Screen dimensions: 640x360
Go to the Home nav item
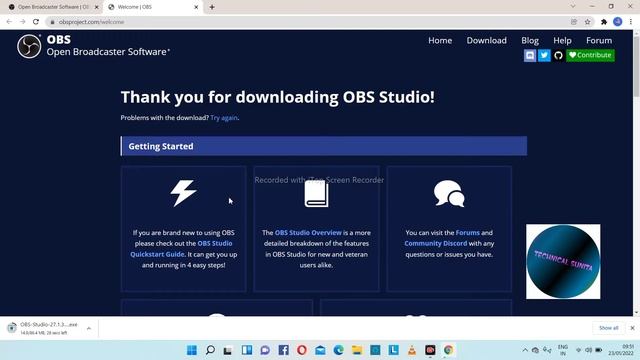tap(440, 40)
